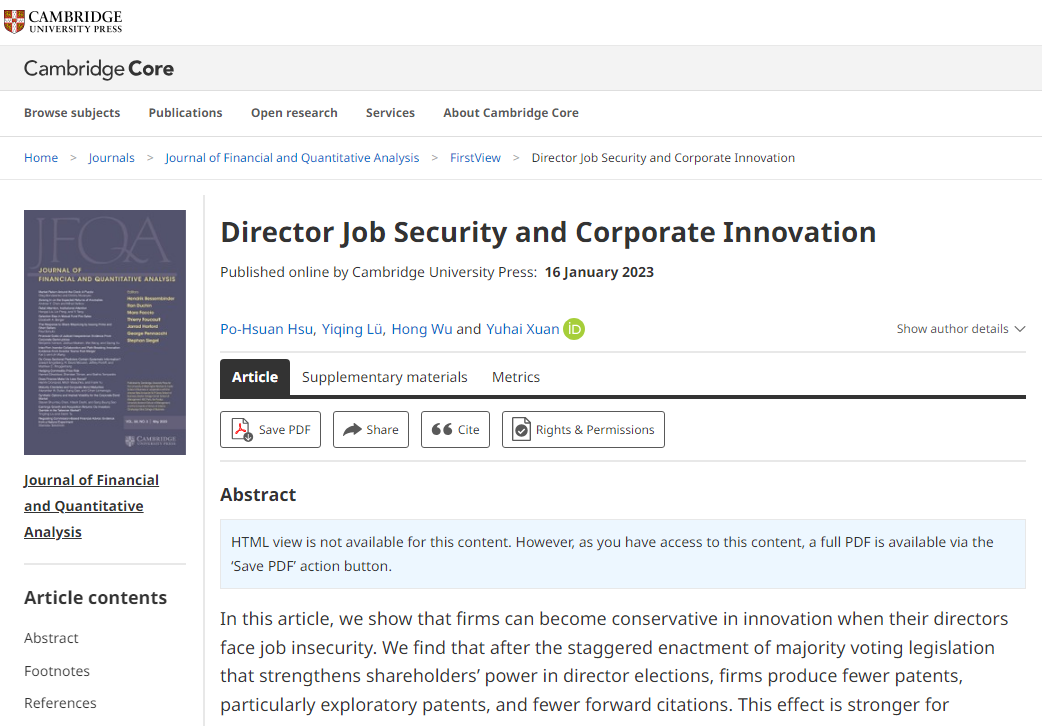Viewport: 1042px width, 726px height.
Task: Expand Show author details chevron
Action: coord(1020,329)
